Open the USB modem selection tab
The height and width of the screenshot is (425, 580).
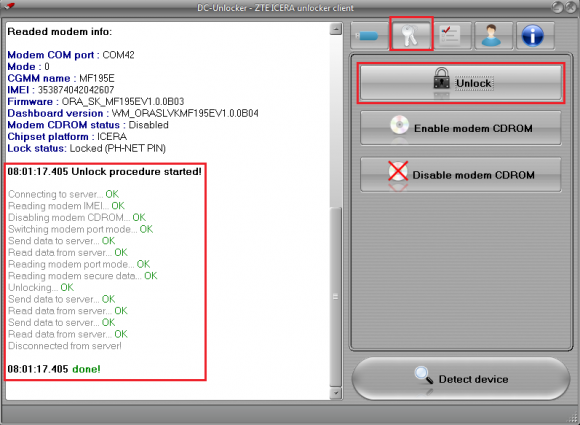tap(369, 36)
